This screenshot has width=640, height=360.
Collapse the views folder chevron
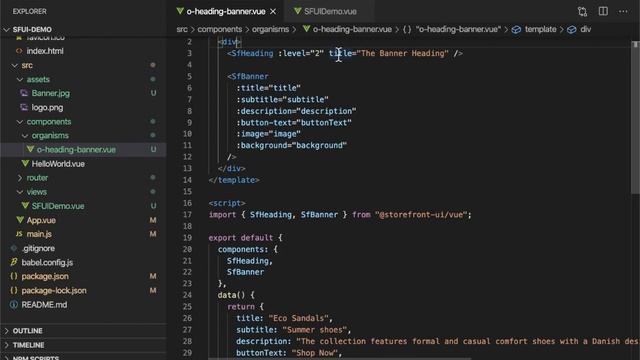click(20, 192)
